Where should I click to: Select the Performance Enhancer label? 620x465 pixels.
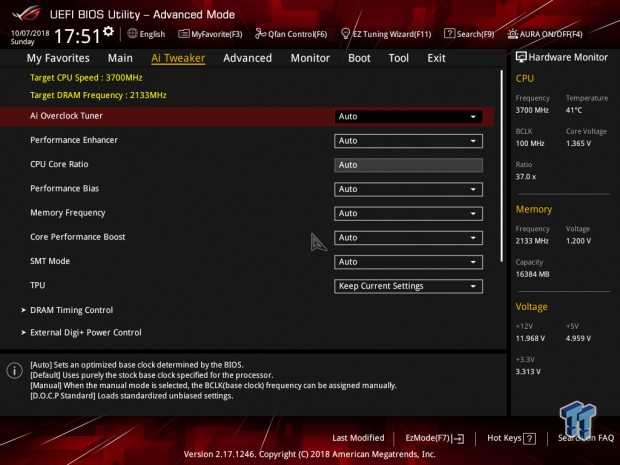74,140
